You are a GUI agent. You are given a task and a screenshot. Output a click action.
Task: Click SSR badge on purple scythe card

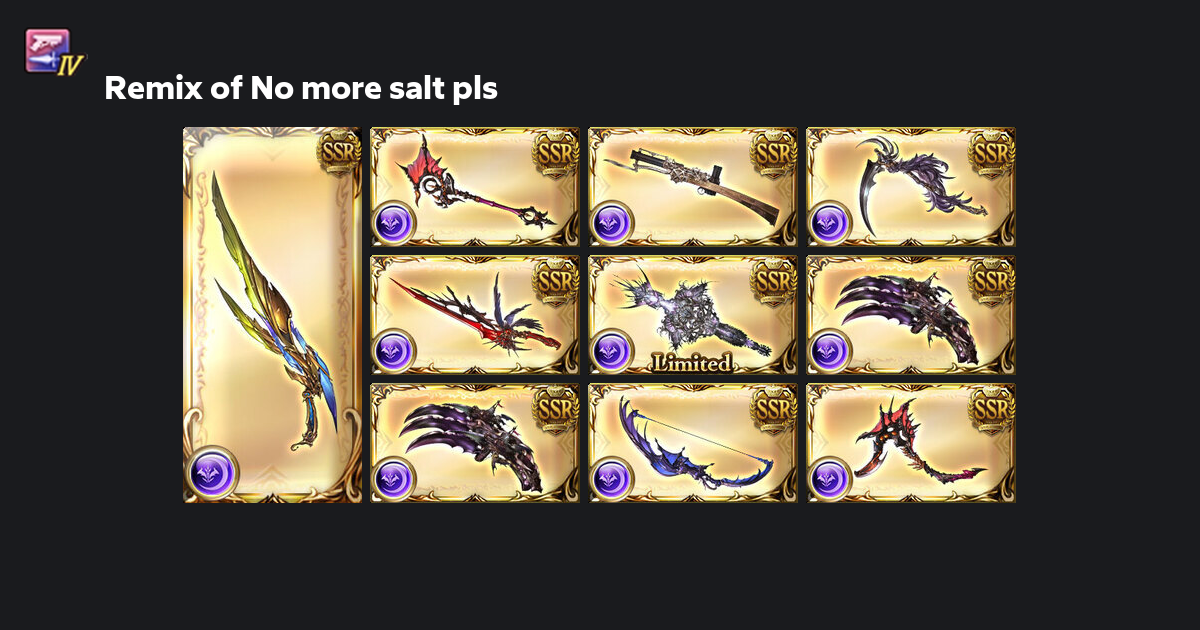click(x=991, y=153)
